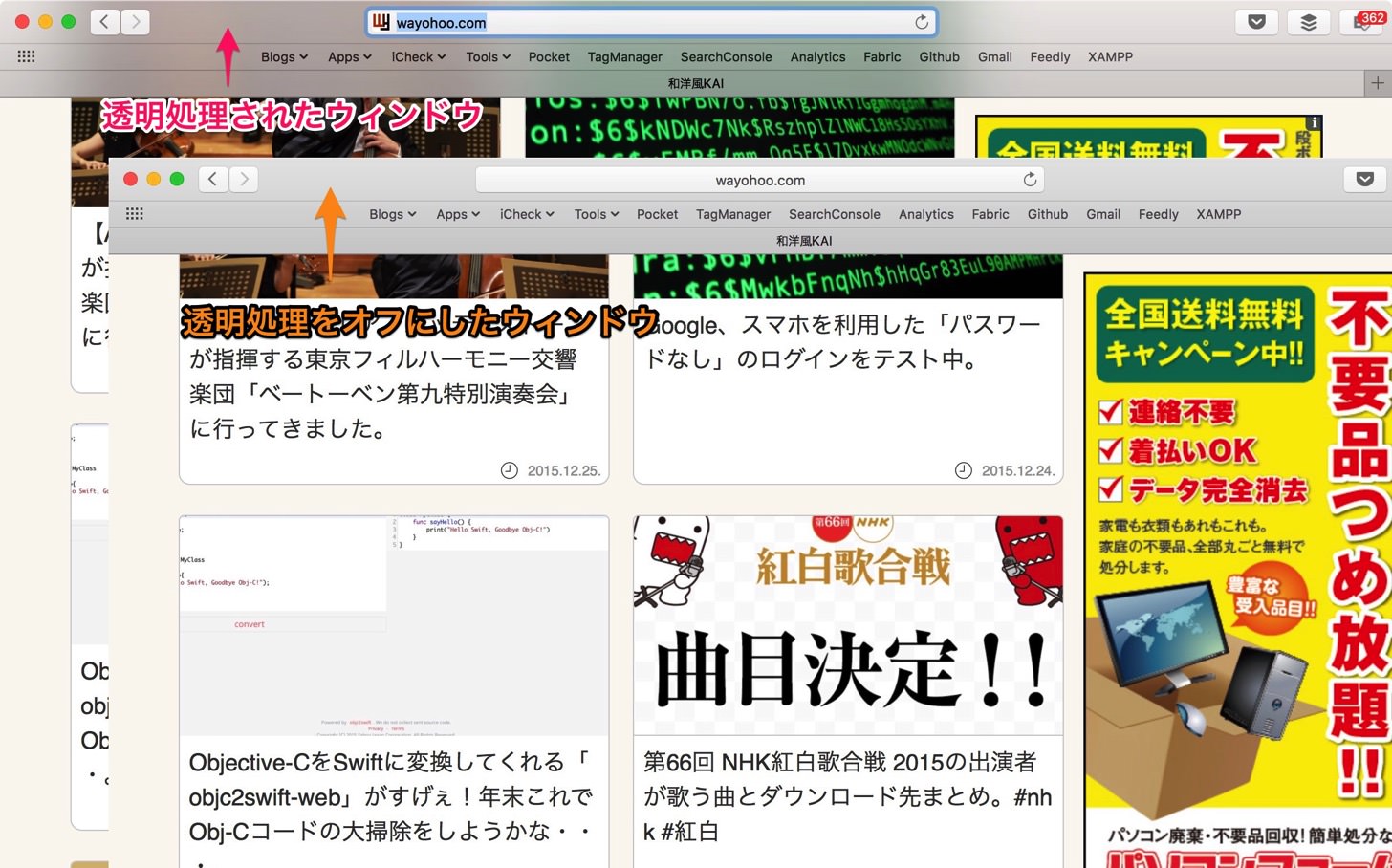
Task: Expand Tools bookmark folder in rear window
Action: (488, 56)
